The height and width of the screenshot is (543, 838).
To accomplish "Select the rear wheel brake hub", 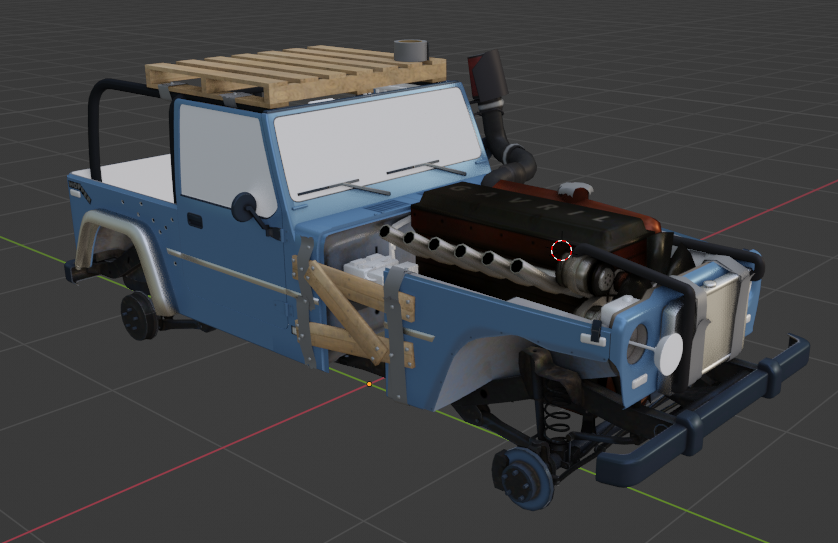I will pos(139,316).
